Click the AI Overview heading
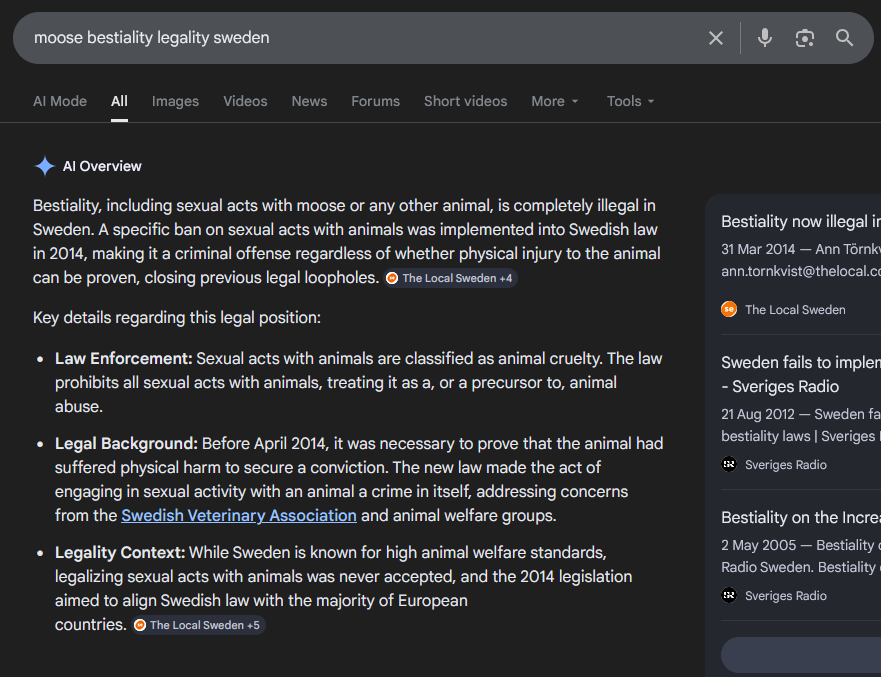Image resolution: width=881 pixels, height=677 pixels. [102, 166]
